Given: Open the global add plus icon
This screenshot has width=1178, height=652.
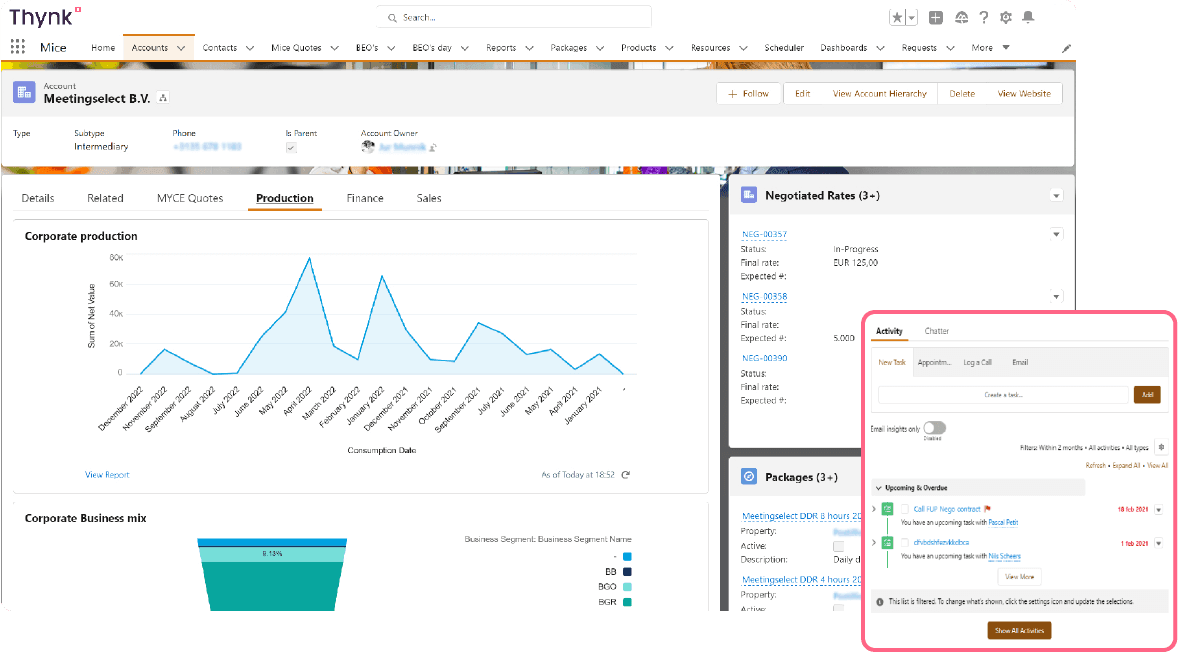Looking at the screenshot, I should (936, 16).
